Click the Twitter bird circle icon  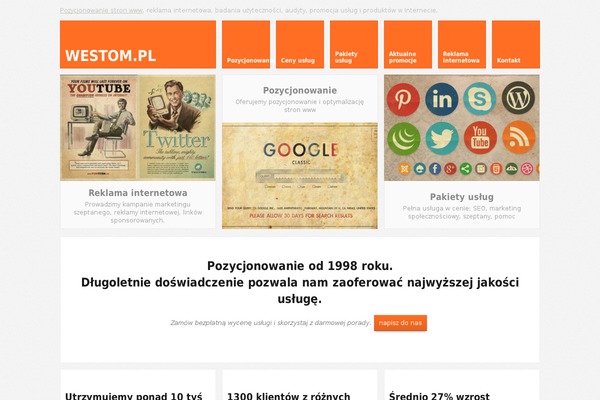click(x=442, y=138)
